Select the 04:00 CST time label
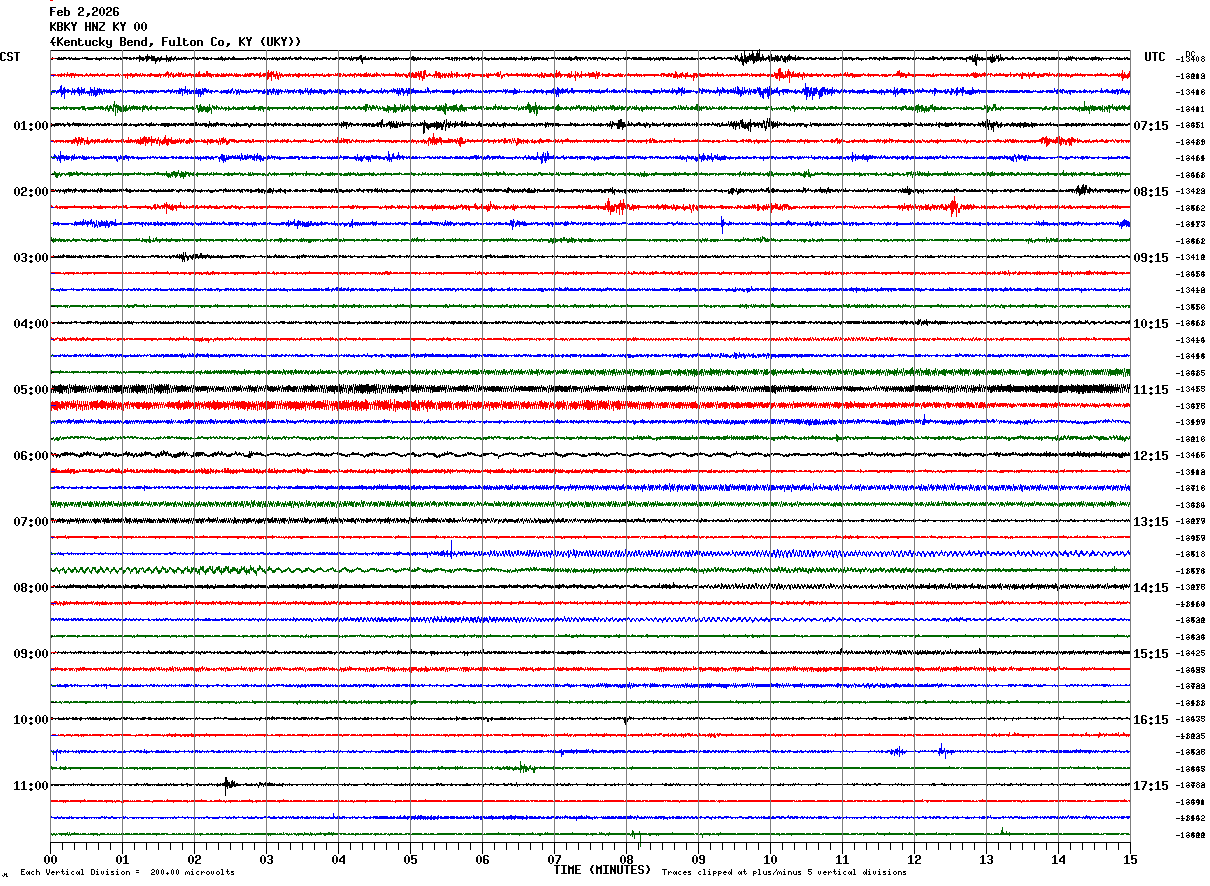This screenshot has width=1210, height=886. click(x=31, y=324)
